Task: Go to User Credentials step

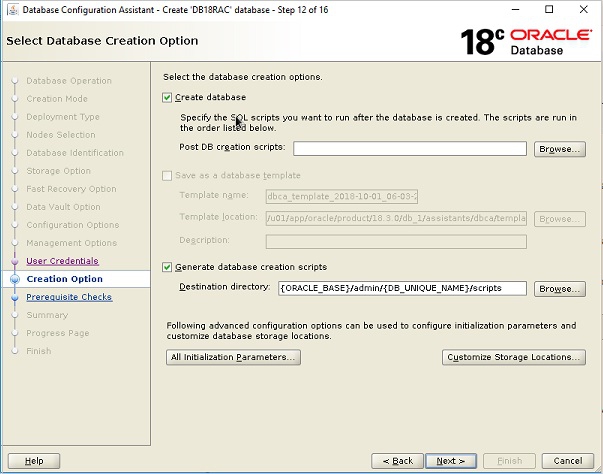Action: (x=62, y=261)
